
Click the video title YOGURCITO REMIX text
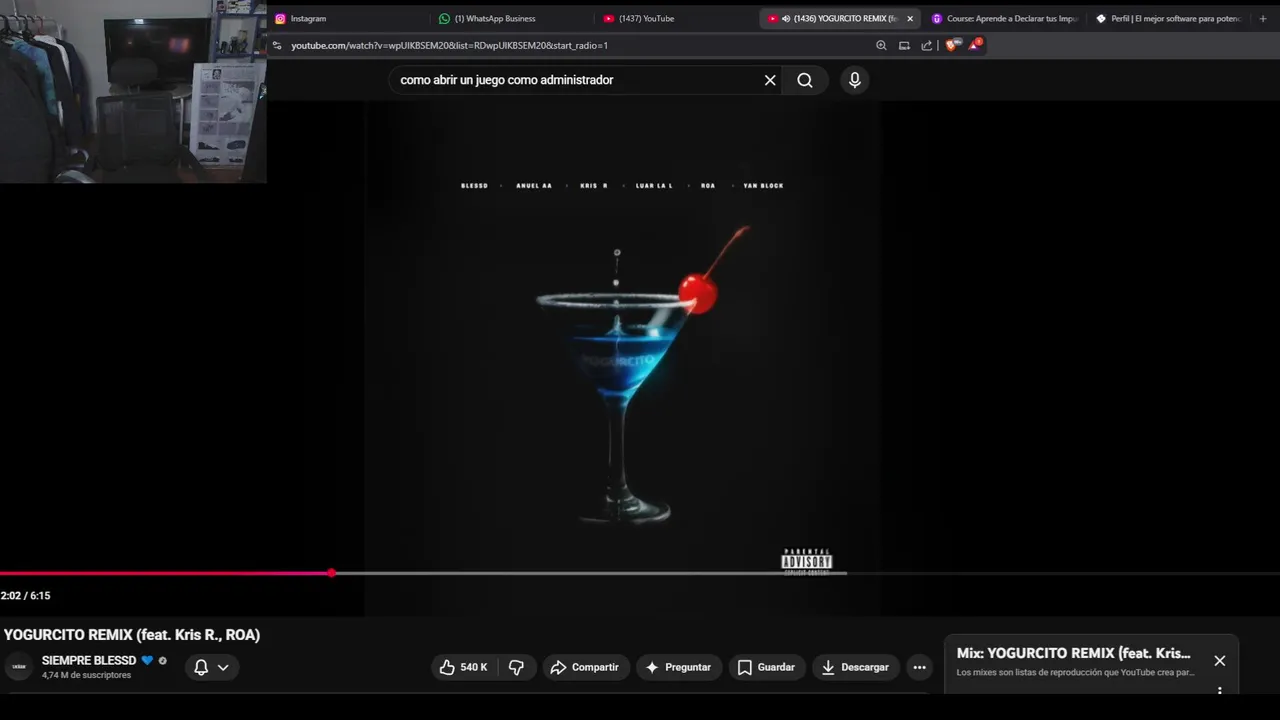pyautogui.click(x=132, y=635)
